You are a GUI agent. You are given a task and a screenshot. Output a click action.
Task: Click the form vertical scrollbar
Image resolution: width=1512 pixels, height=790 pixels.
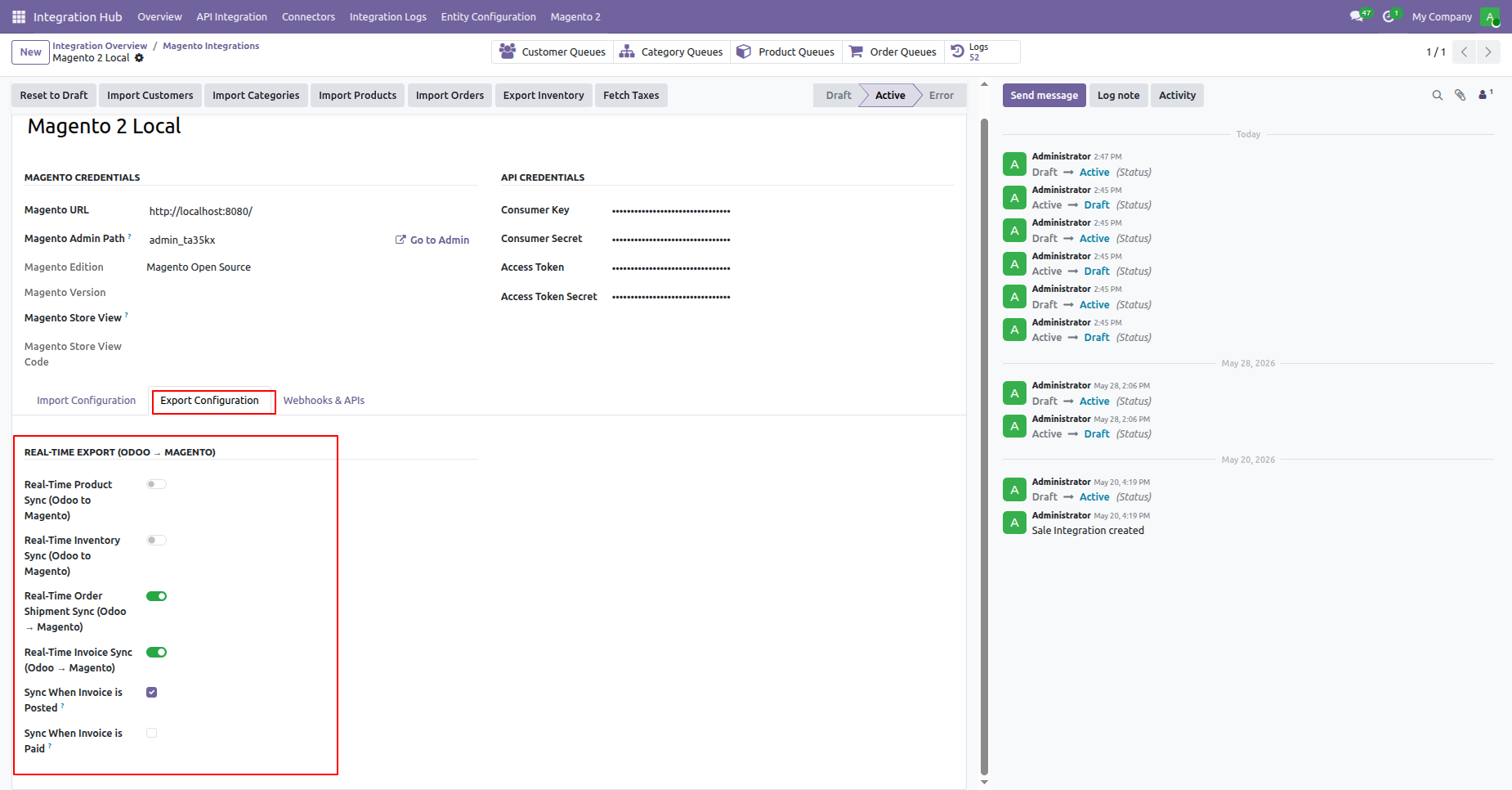point(984,446)
